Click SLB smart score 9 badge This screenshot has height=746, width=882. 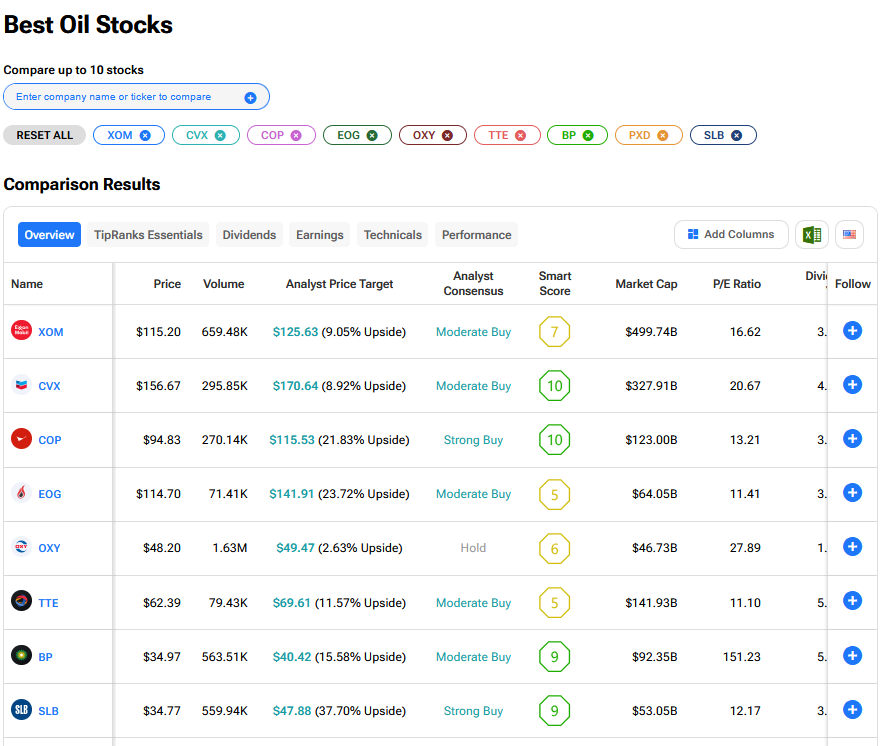point(555,711)
